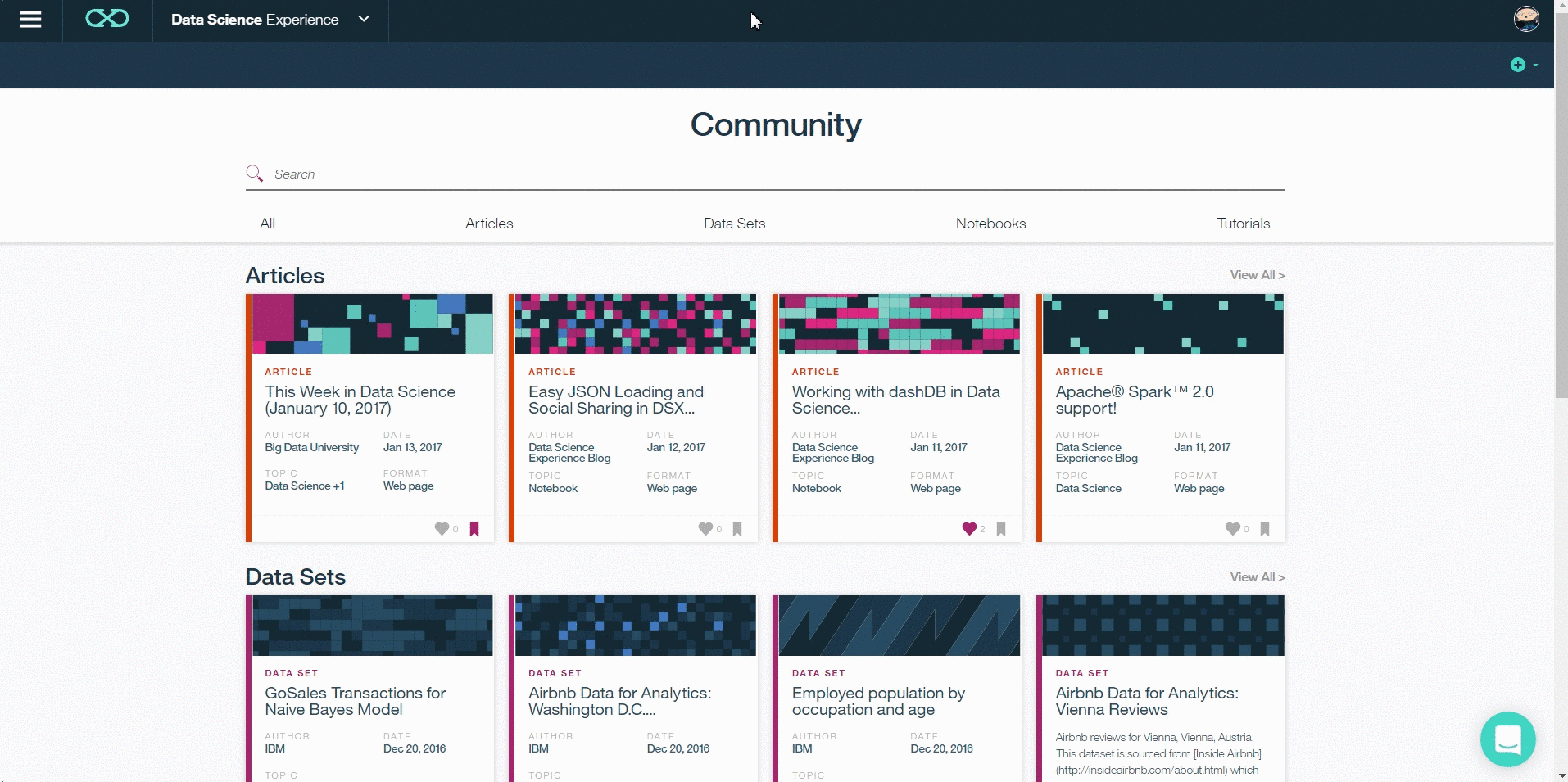The height and width of the screenshot is (782, 1568).
Task: Open the Notebooks tab
Action: click(990, 224)
